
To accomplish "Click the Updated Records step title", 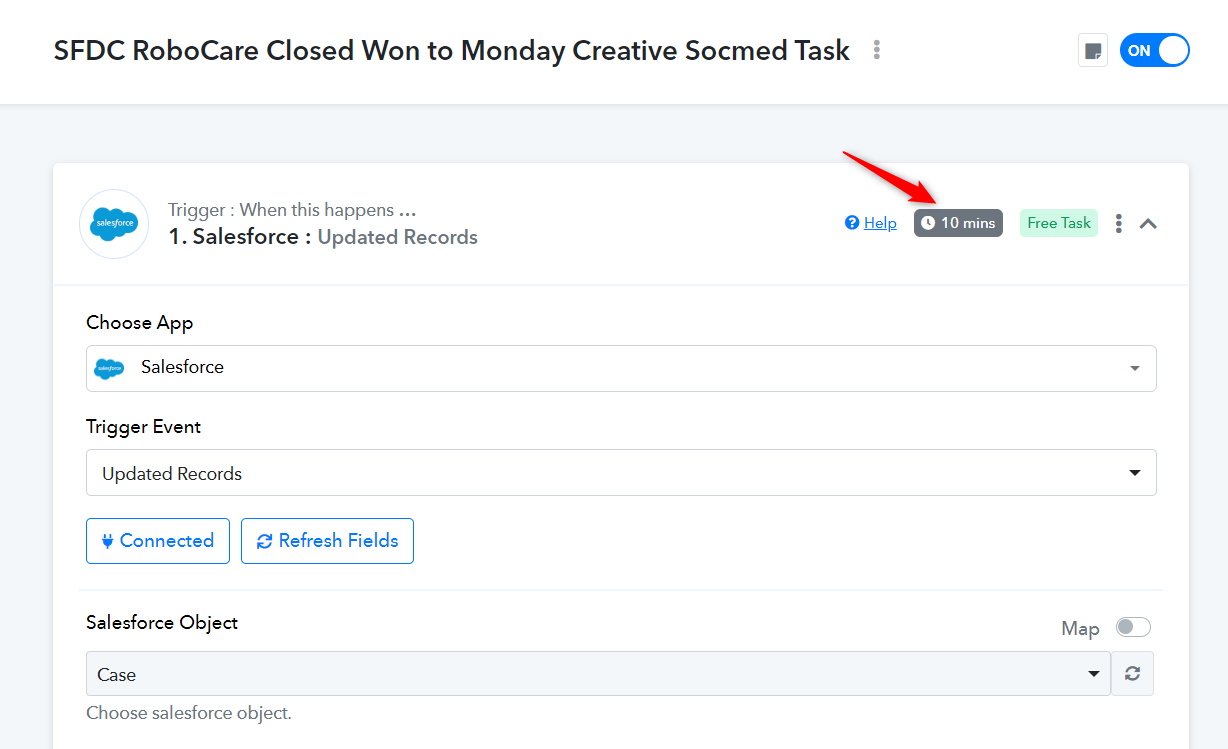I will click(x=398, y=237).
